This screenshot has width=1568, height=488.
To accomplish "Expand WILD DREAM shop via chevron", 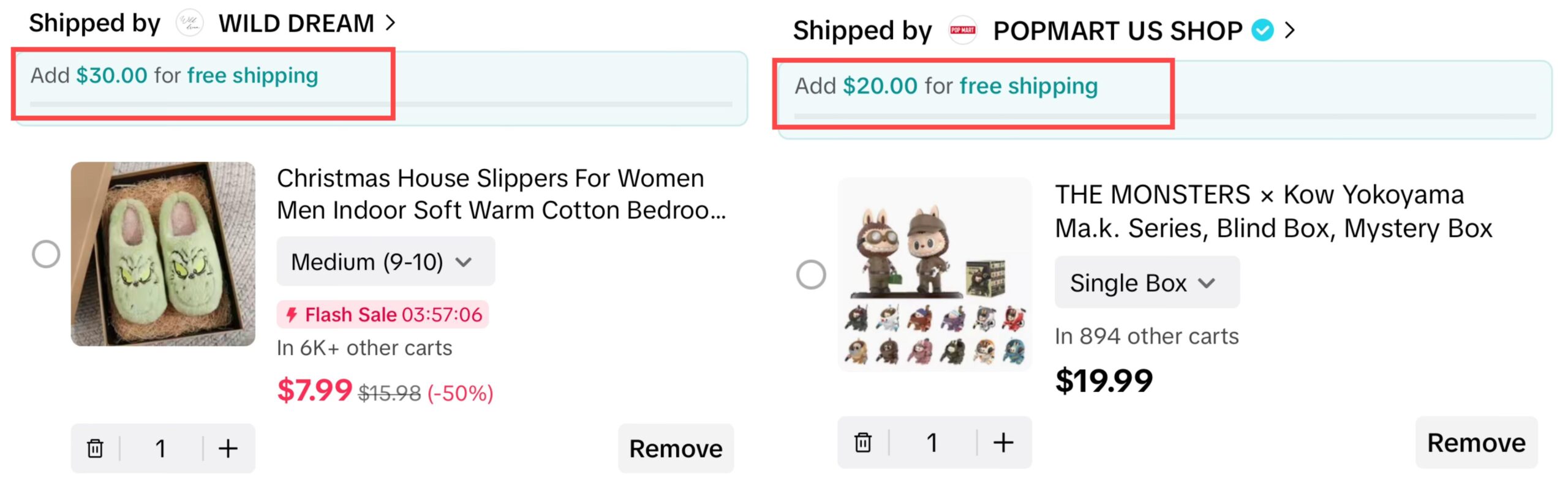I will [x=390, y=23].
